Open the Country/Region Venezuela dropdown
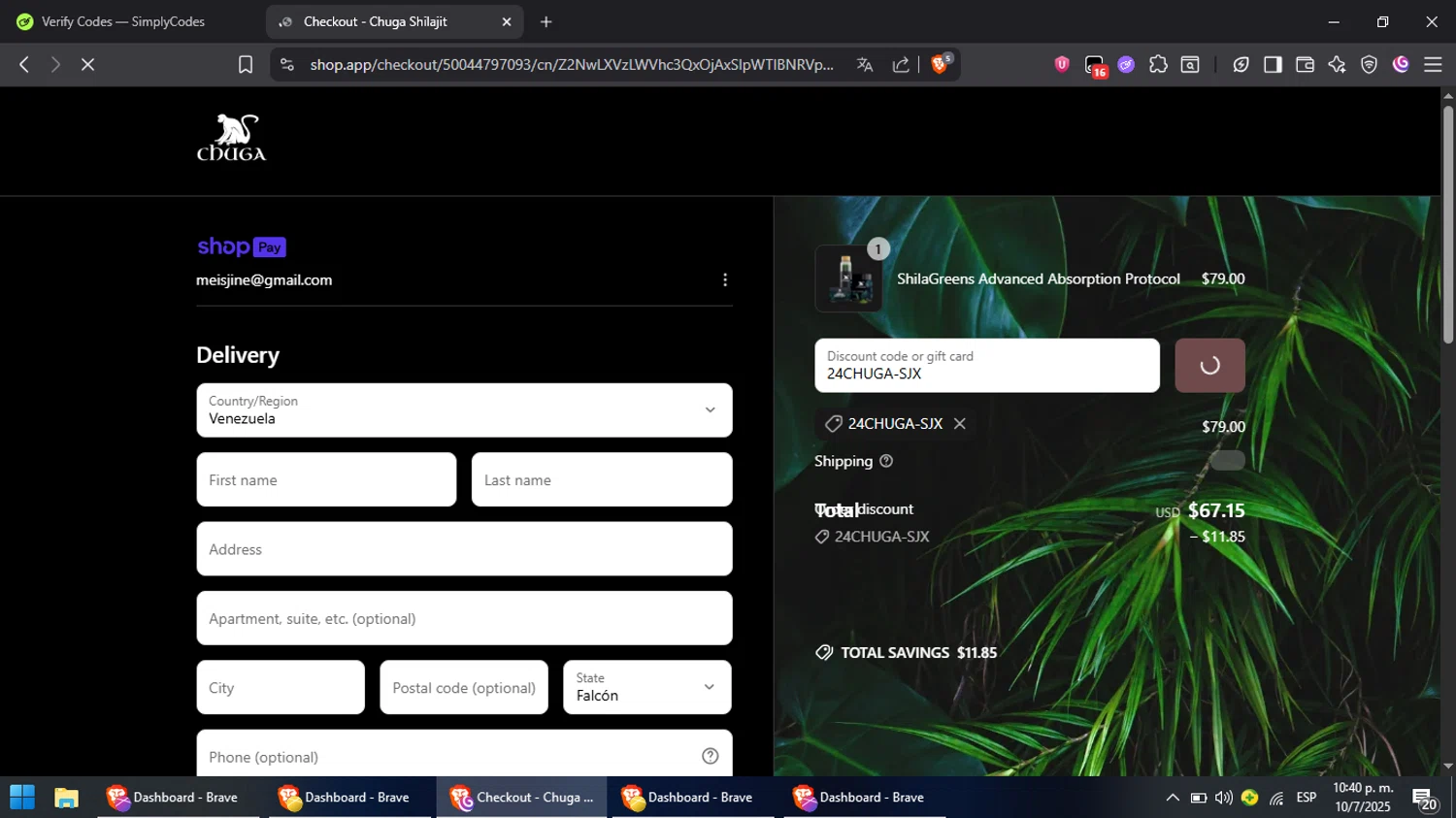Screen dimensions: 1456x818 click(464, 410)
